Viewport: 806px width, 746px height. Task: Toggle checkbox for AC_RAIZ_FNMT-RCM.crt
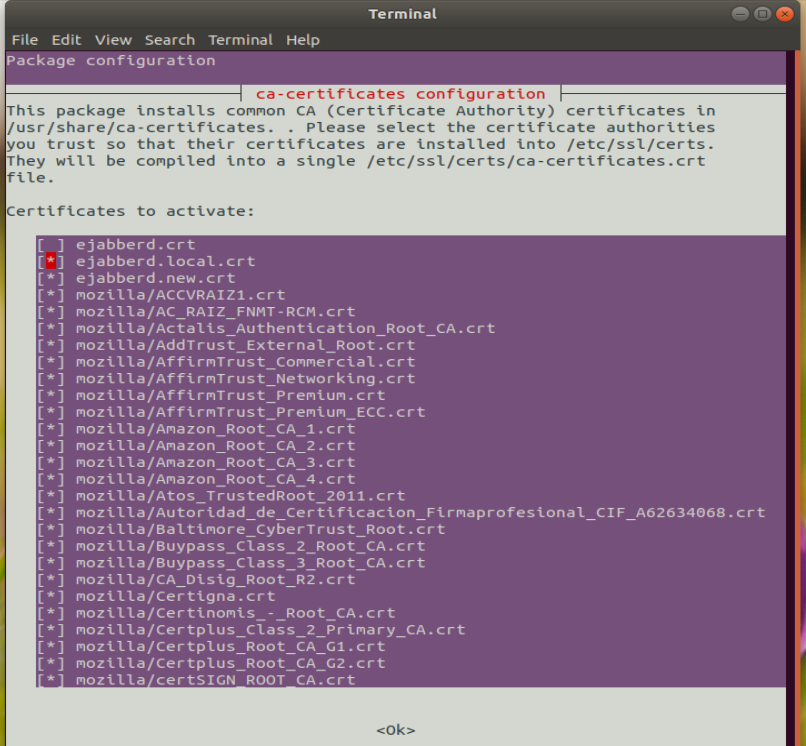(x=51, y=312)
